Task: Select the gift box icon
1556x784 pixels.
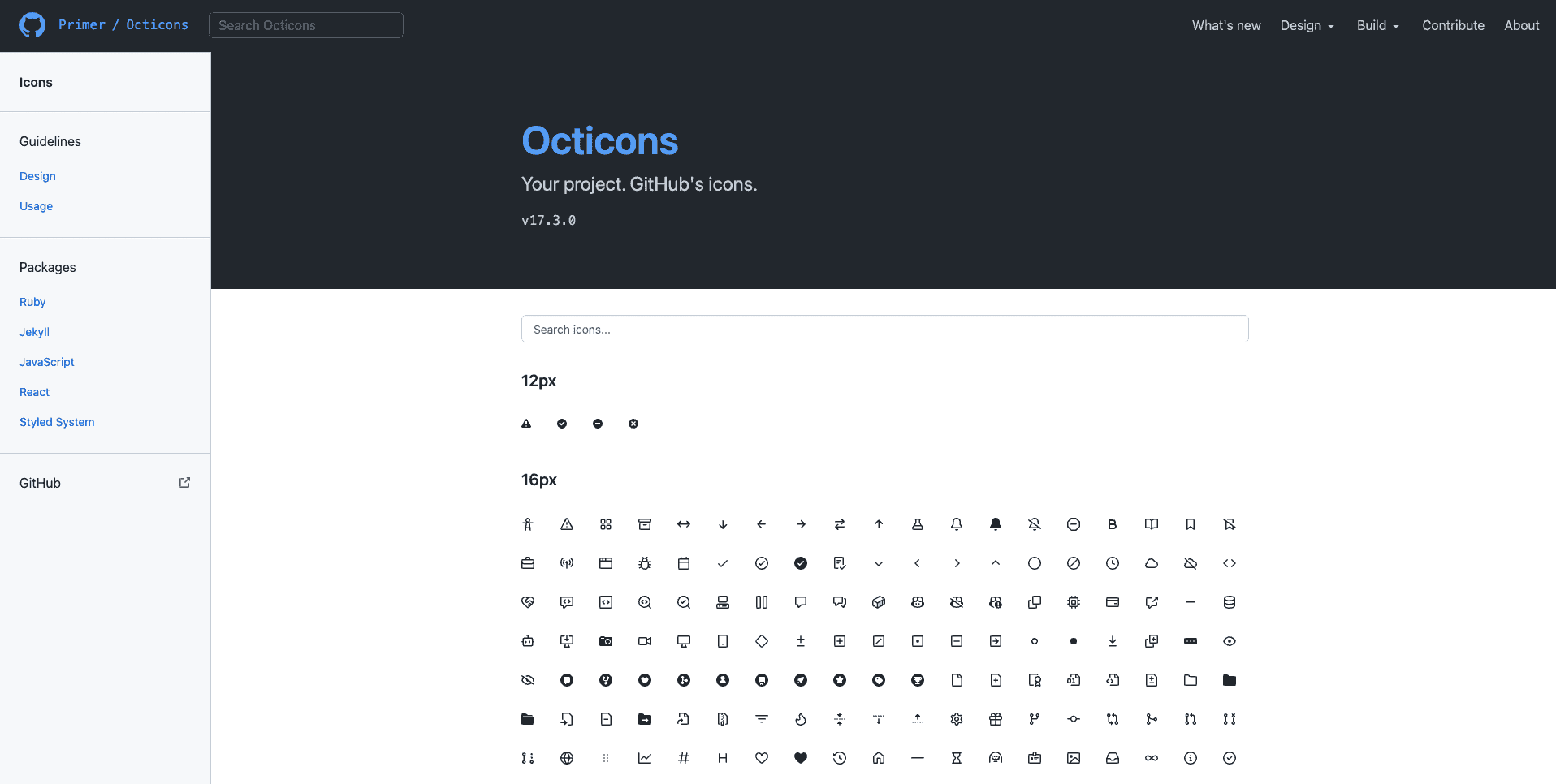Action: 996,719
